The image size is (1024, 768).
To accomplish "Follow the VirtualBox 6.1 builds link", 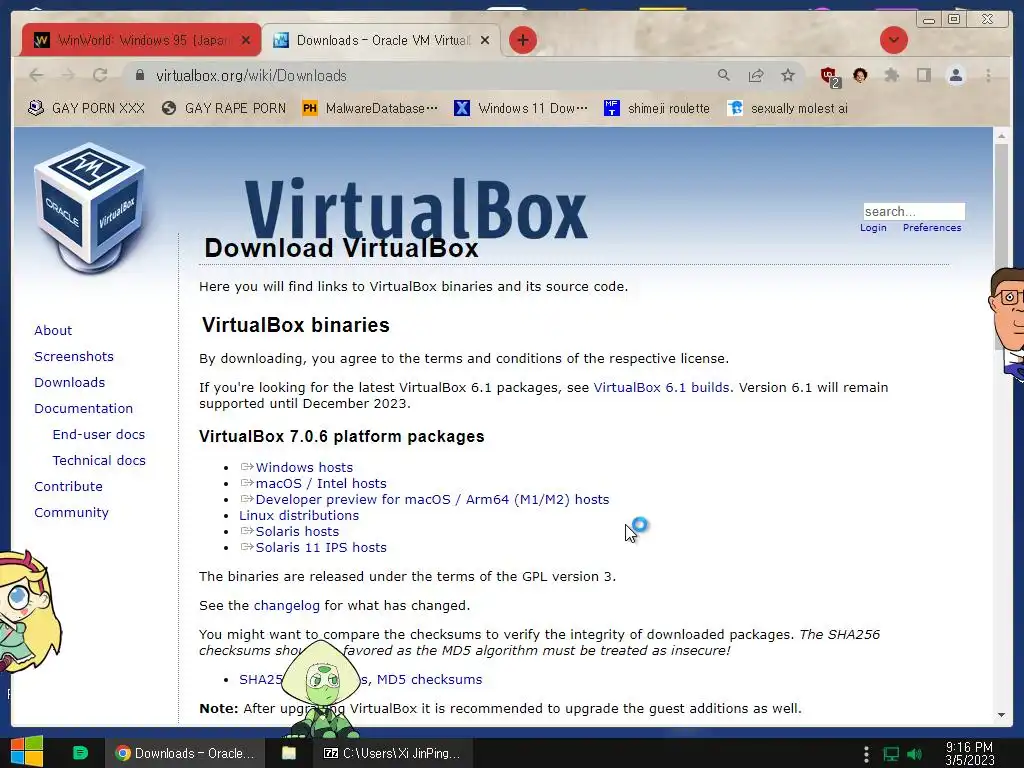I will pos(661,388).
